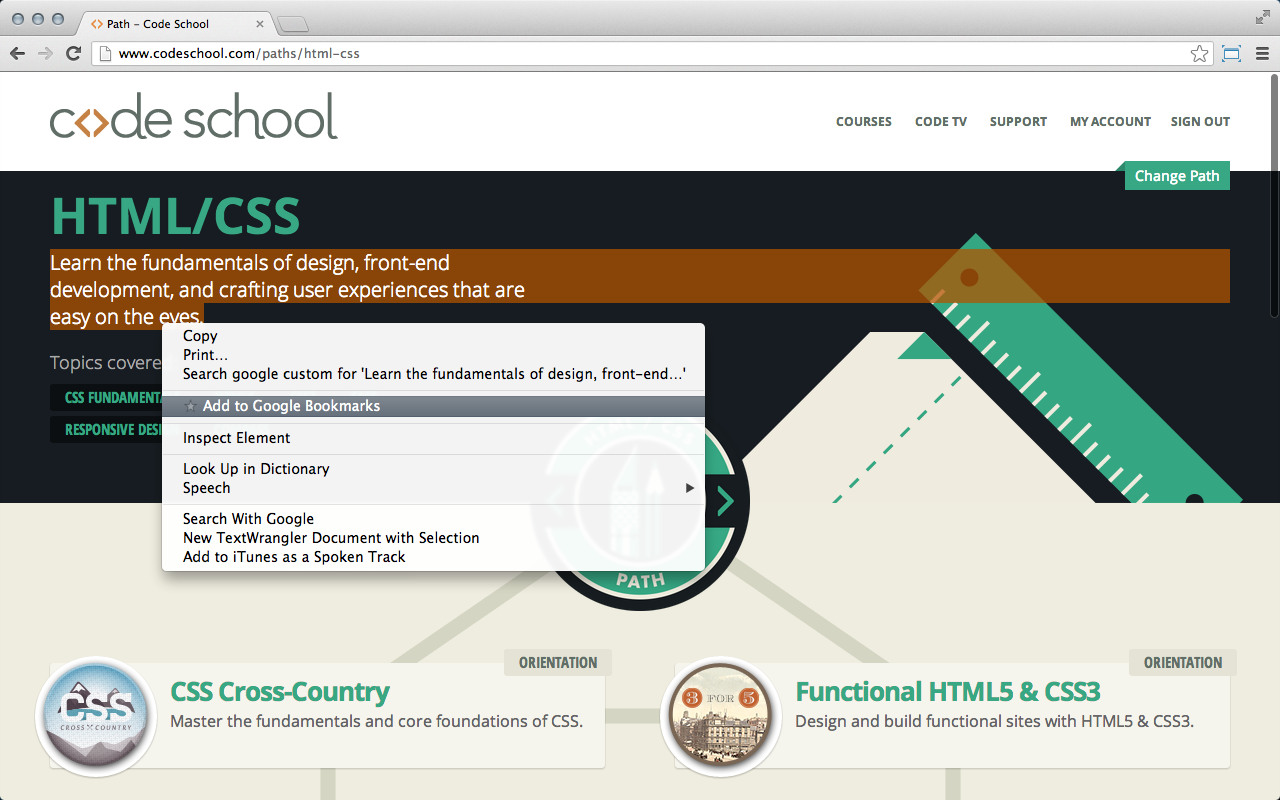Bookmark this page with the star icon
The width and height of the screenshot is (1280, 800).
click(1199, 53)
